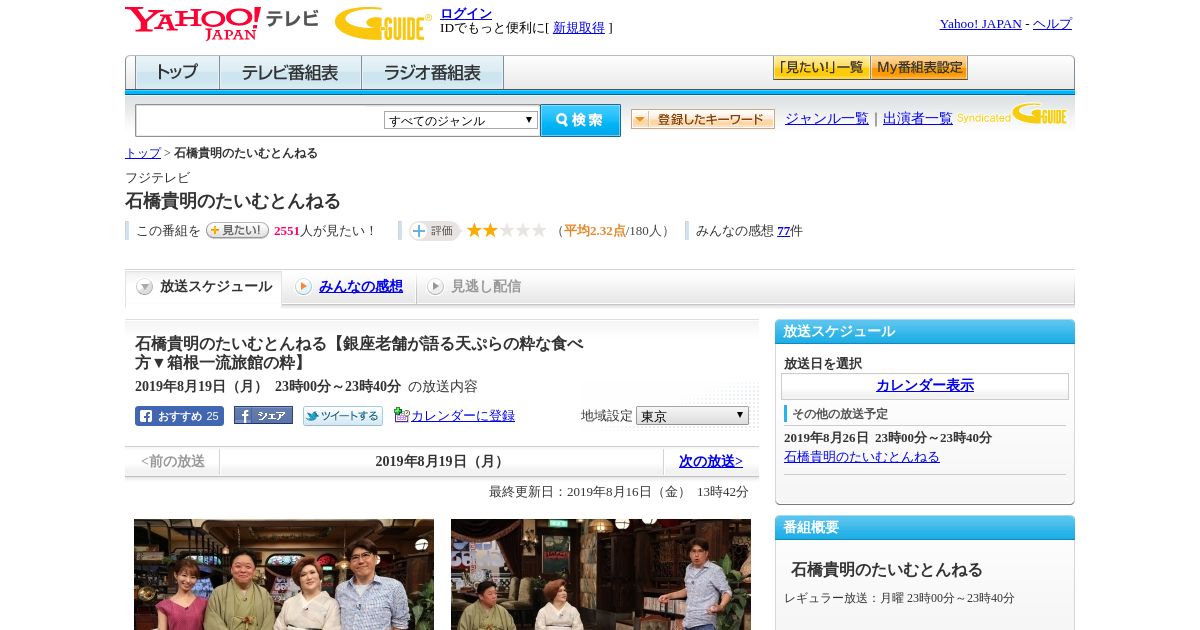Open the すべてのジャンル genre dropdown
Image resolution: width=1200 pixels, height=630 pixels.
coord(461,120)
